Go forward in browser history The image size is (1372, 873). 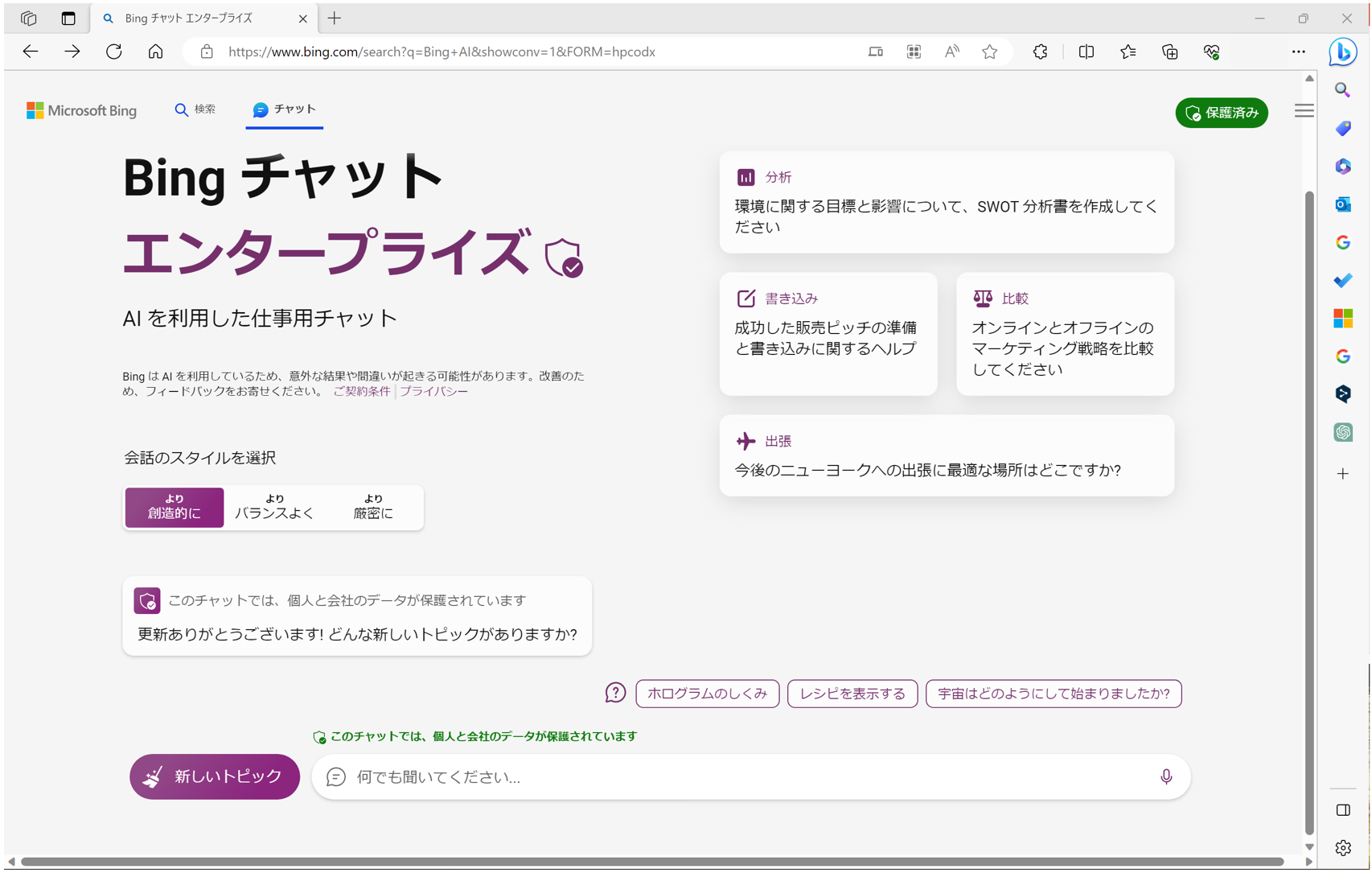72,51
